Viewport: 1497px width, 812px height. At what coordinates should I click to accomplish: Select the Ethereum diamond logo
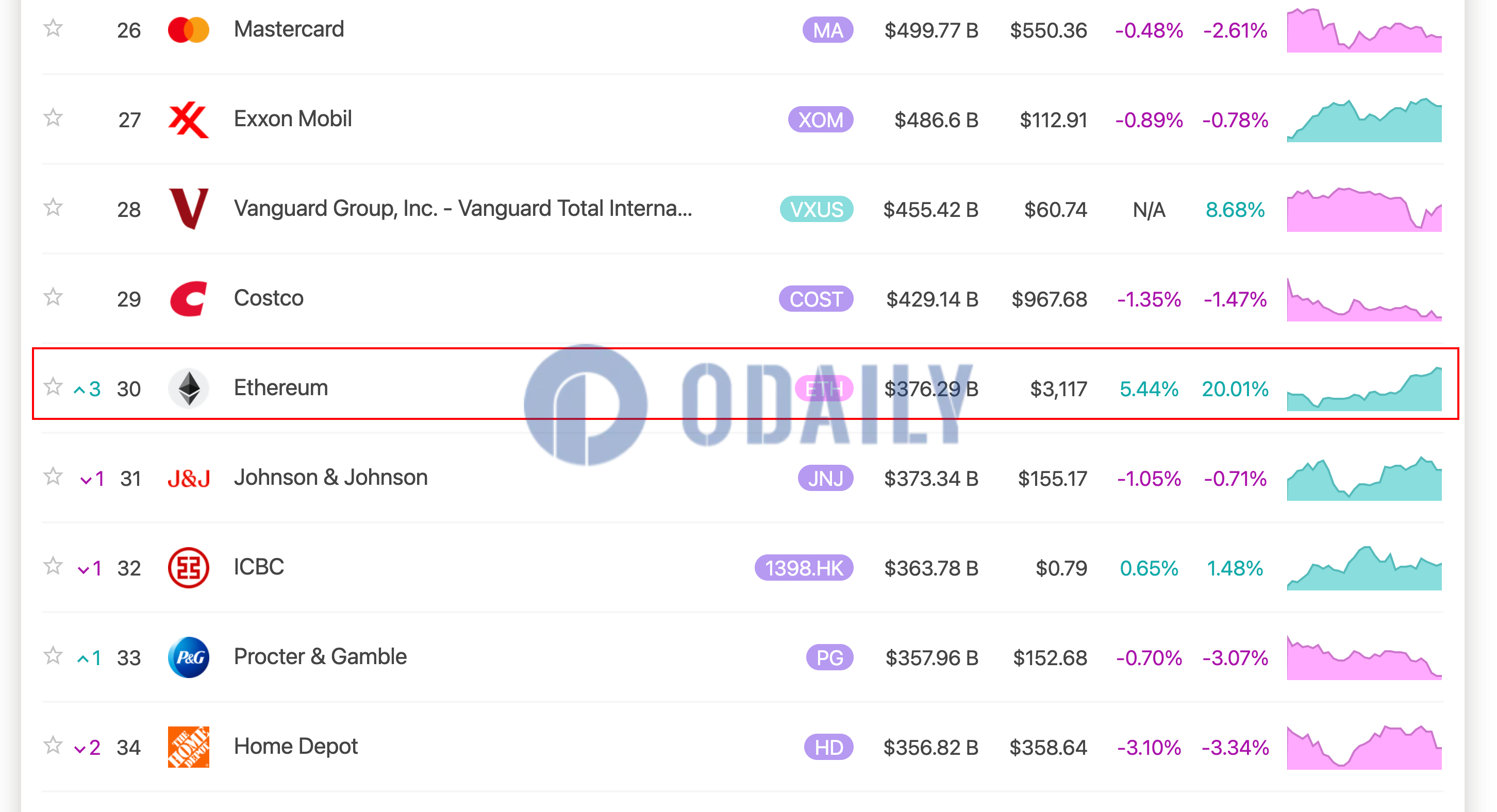(x=188, y=388)
